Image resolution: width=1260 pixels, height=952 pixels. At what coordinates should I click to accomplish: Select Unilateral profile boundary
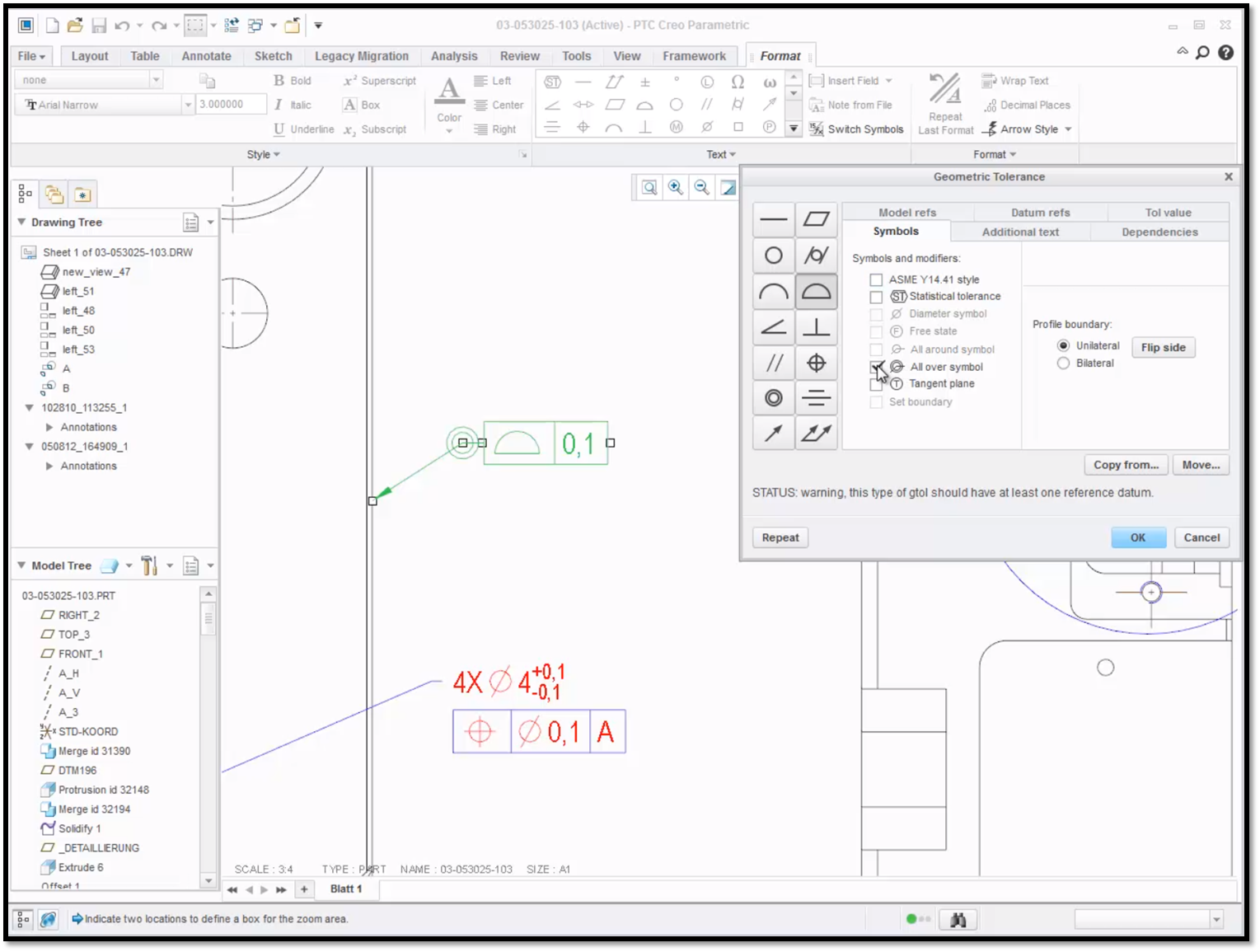pyautogui.click(x=1063, y=346)
